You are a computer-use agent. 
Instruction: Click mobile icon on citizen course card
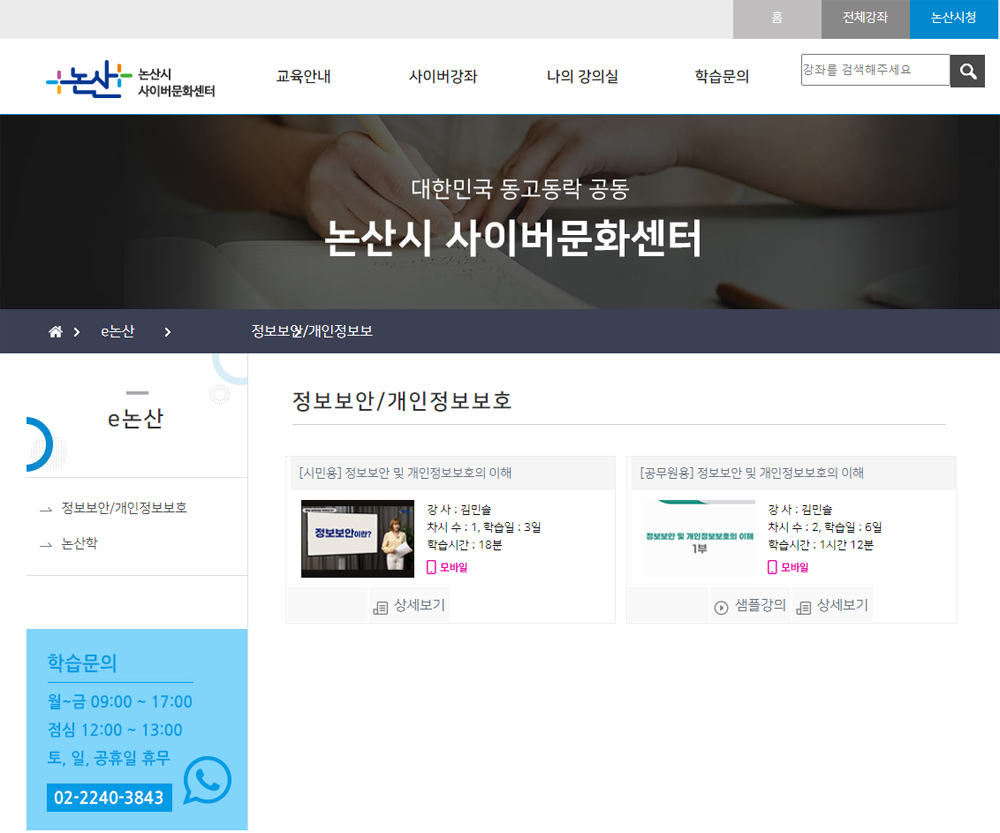[x=431, y=567]
